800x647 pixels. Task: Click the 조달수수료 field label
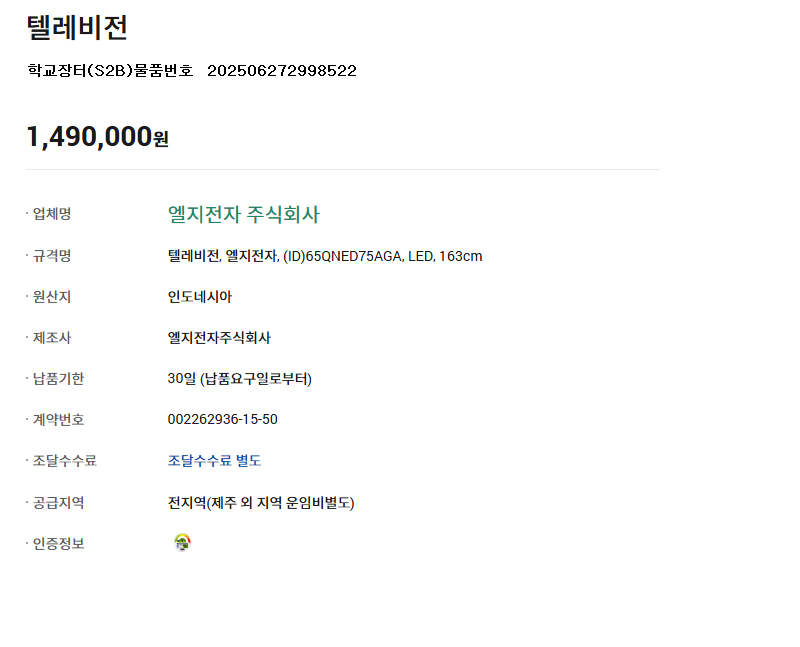(64, 461)
